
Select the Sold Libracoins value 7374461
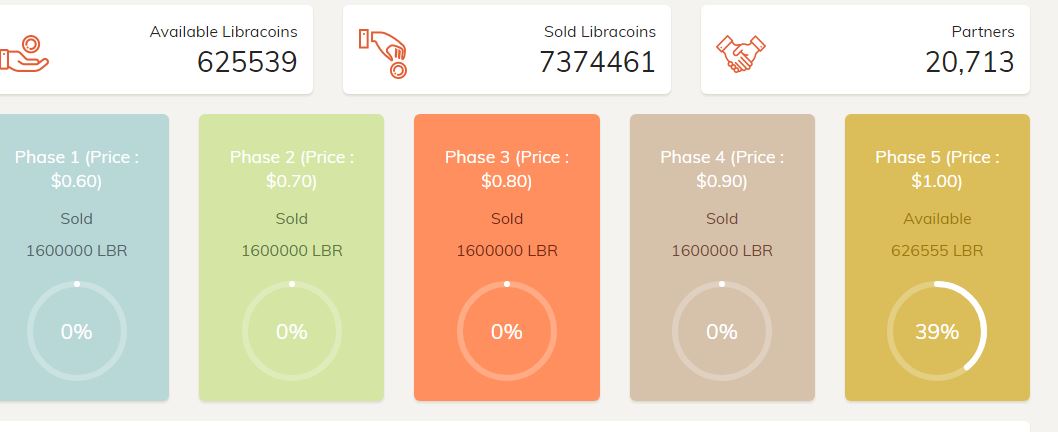pyautogui.click(x=597, y=62)
